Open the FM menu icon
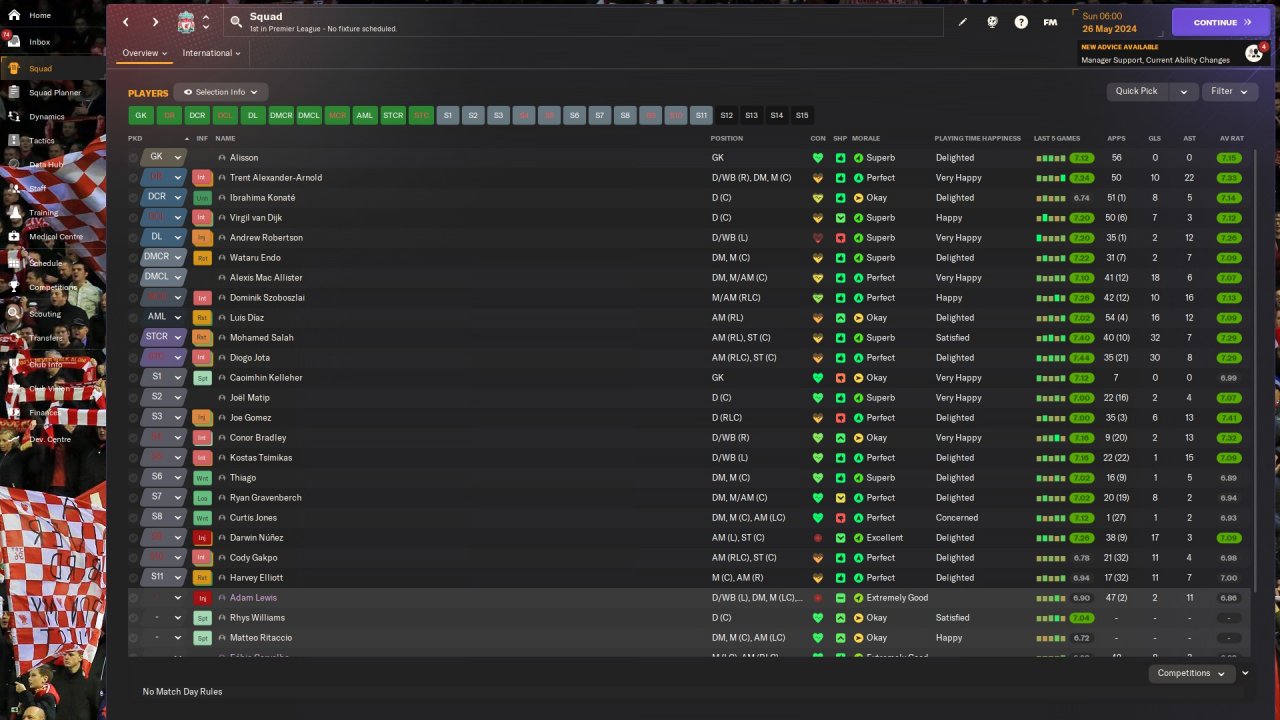The width and height of the screenshot is (1280, 720). pyautogui.click(x=1050, y=22)
